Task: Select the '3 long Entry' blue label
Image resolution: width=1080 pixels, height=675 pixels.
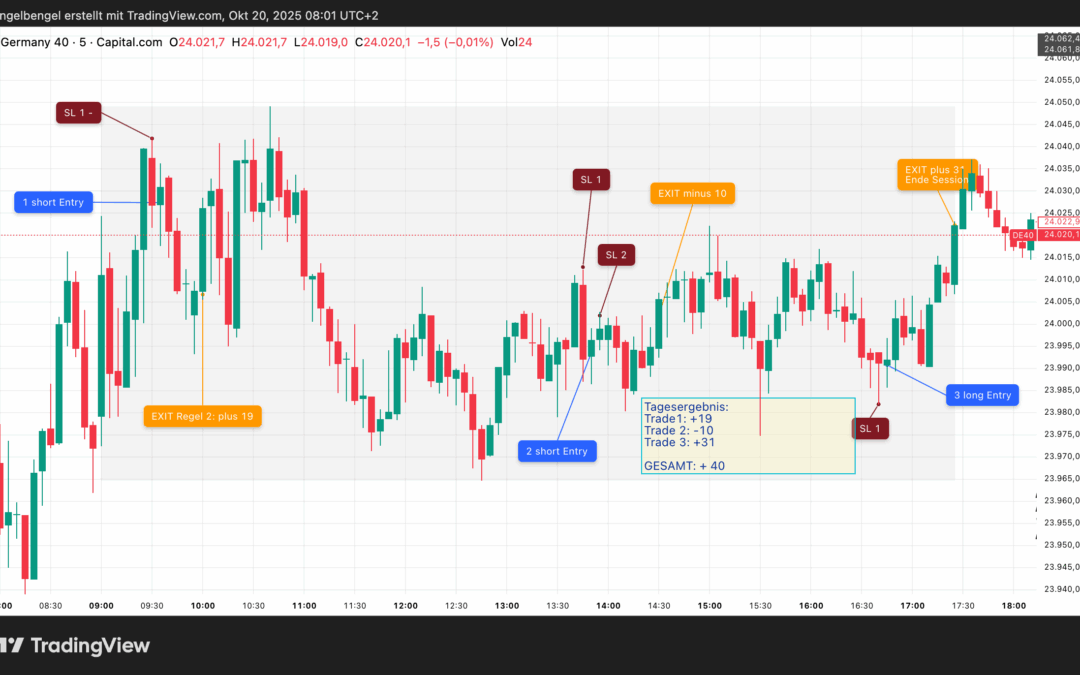Action: click(x=982, y=395)
